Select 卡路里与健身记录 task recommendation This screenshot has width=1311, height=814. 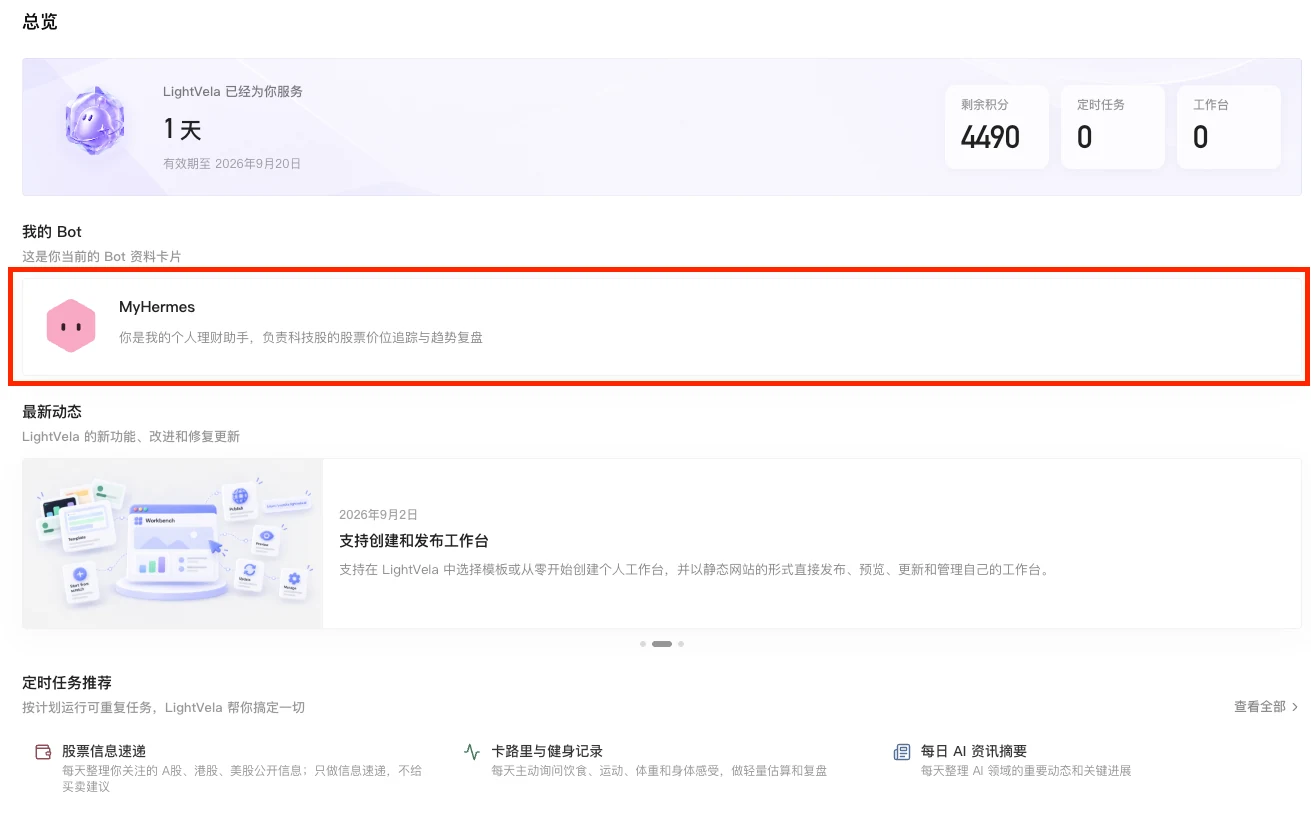tap(547, 751)
